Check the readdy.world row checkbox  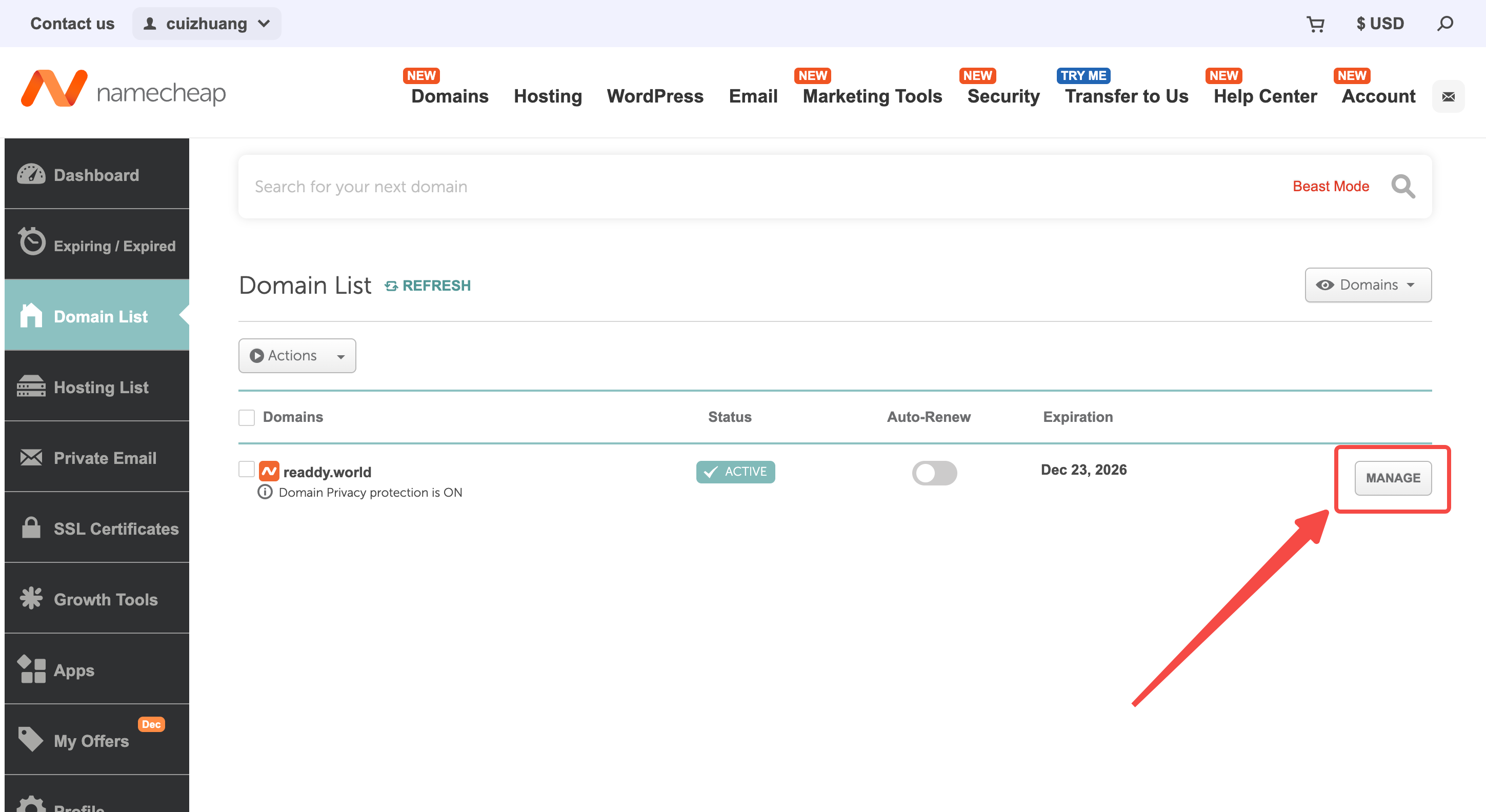pyautogui.click(x=247, y=470)
